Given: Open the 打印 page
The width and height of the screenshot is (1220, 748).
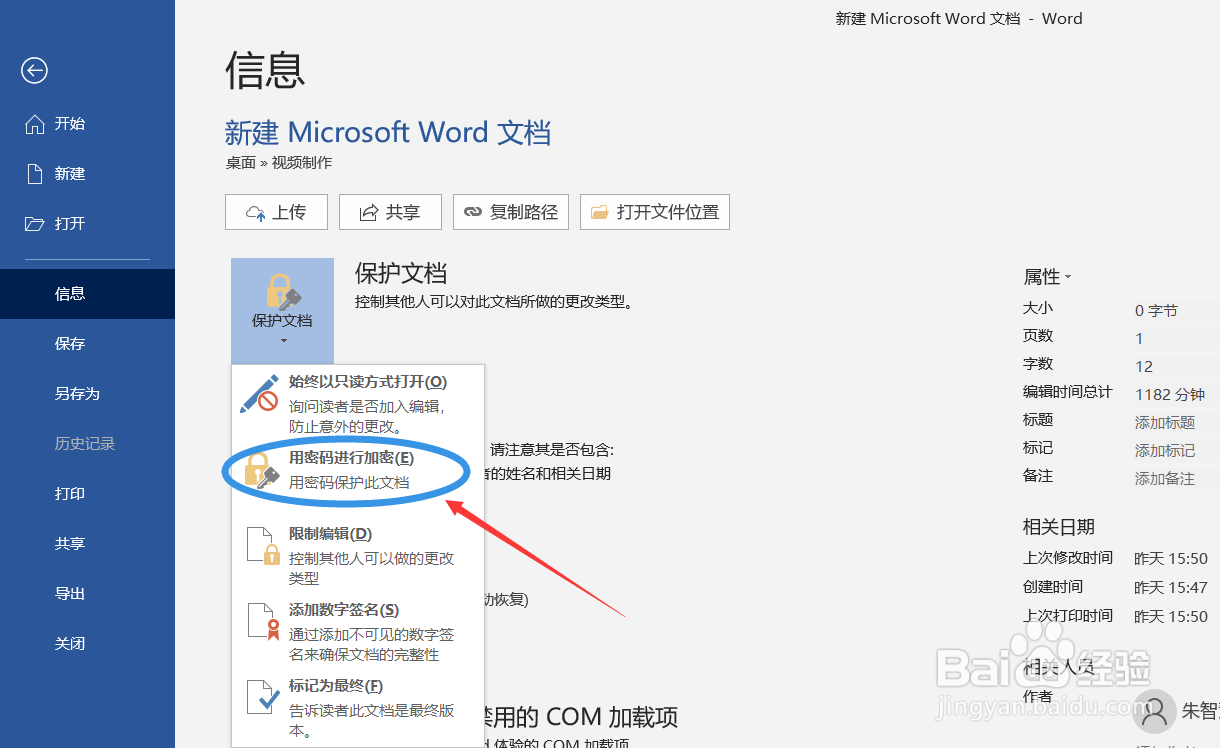Looking at the screenshot, I should [87, 494].
